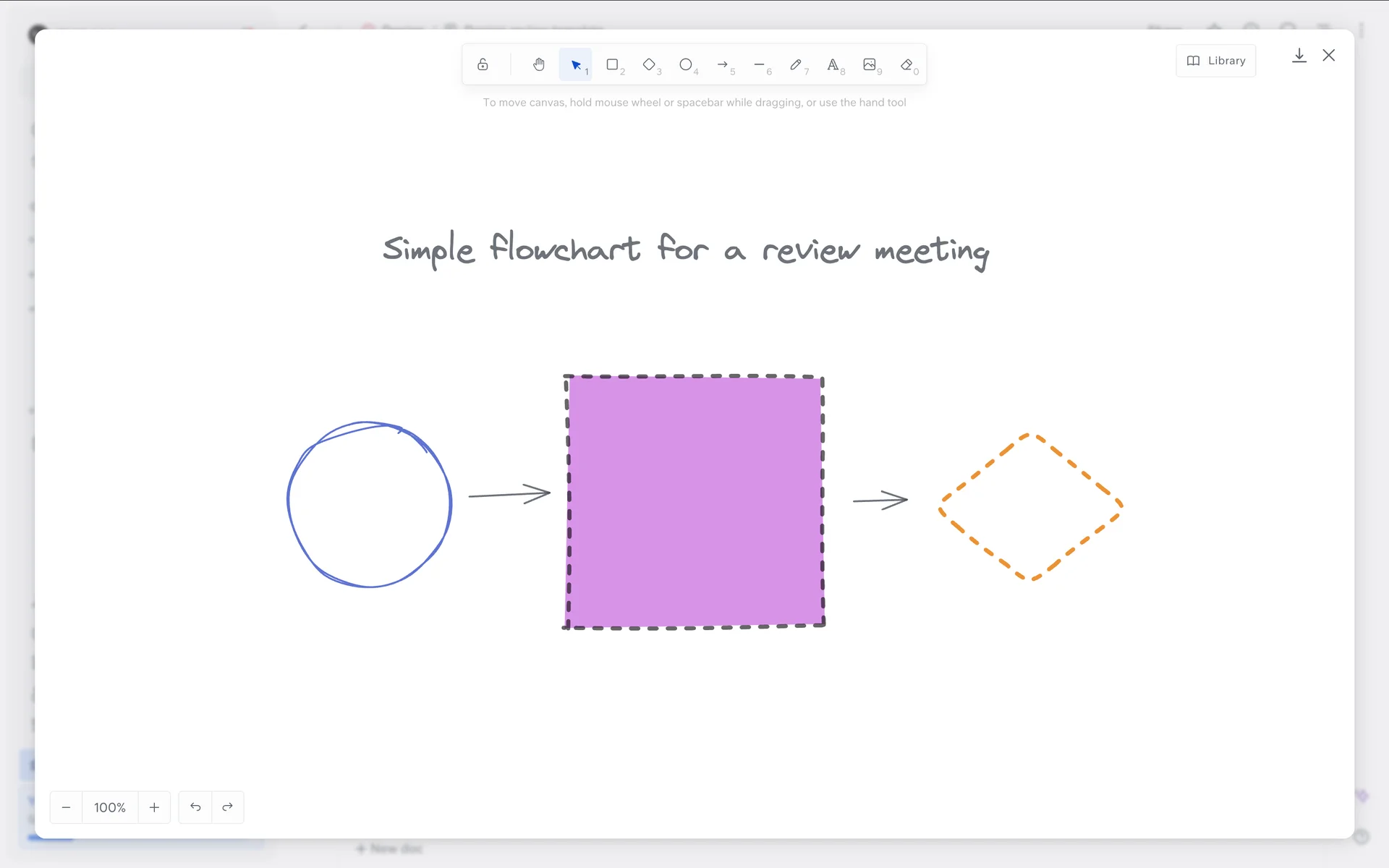Reset zoom via 100% button
The height and width of the screenshot is (868, 1389).
click(110, 807)
